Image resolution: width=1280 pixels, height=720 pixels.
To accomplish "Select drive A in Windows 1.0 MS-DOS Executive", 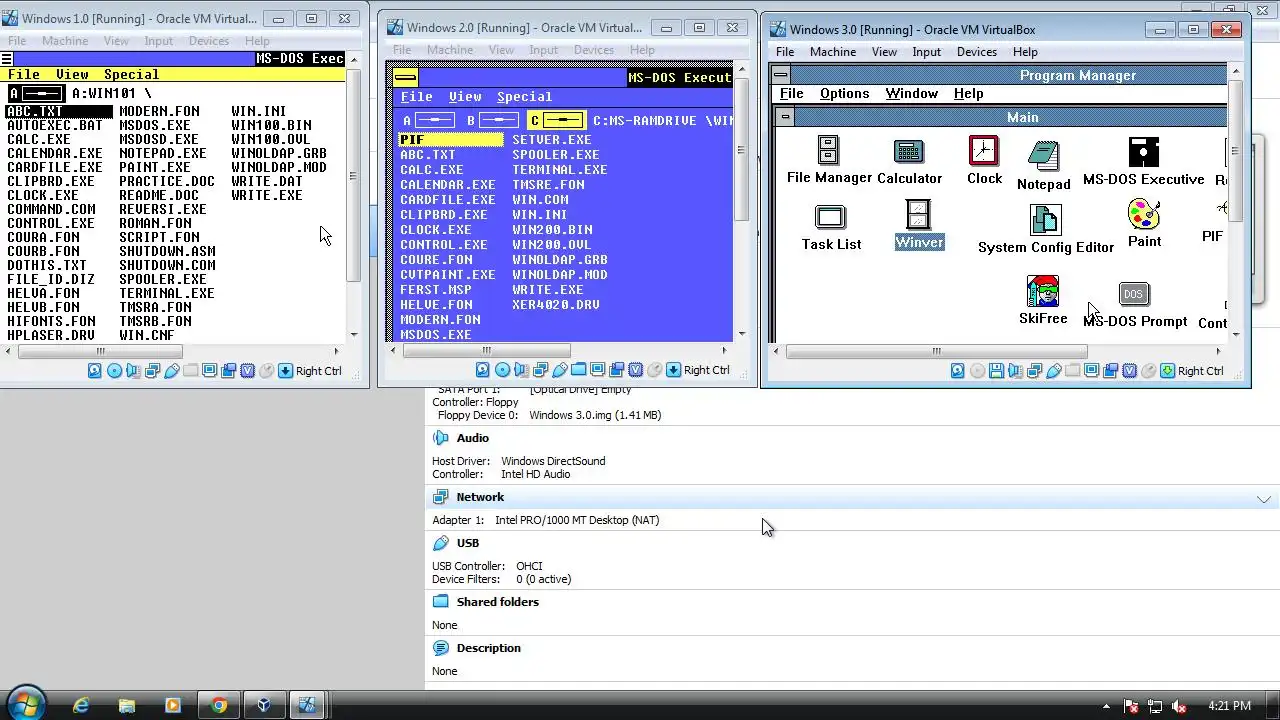I will [x=37, y=93].
